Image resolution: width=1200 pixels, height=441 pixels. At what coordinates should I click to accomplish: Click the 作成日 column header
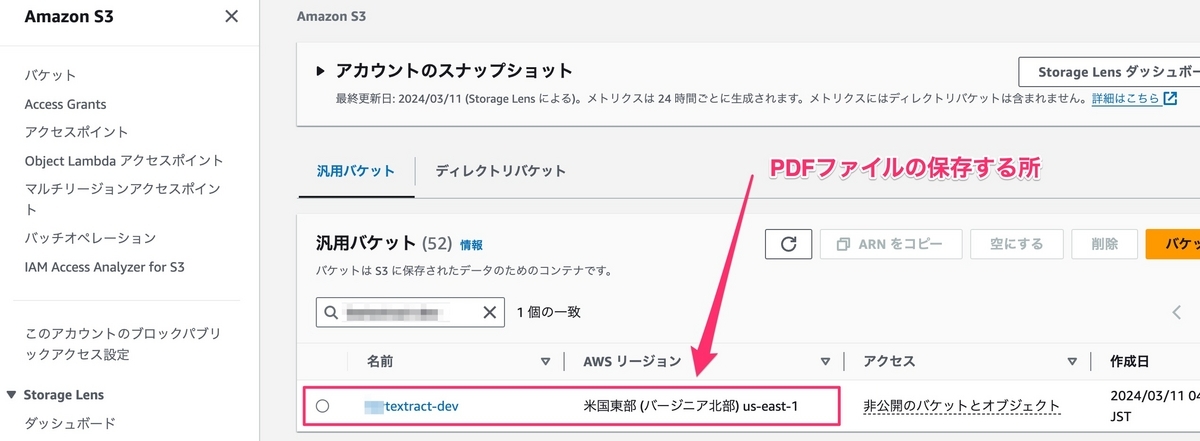1129,362
